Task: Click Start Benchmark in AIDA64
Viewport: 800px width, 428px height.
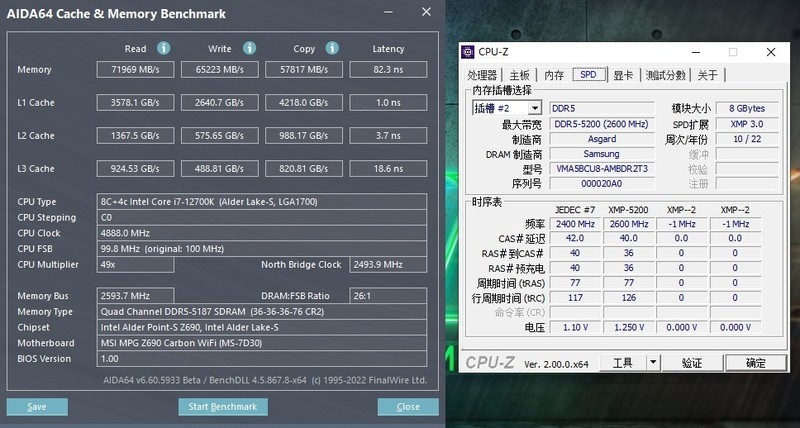Action: pyautogui.click(x=223, y=407)
